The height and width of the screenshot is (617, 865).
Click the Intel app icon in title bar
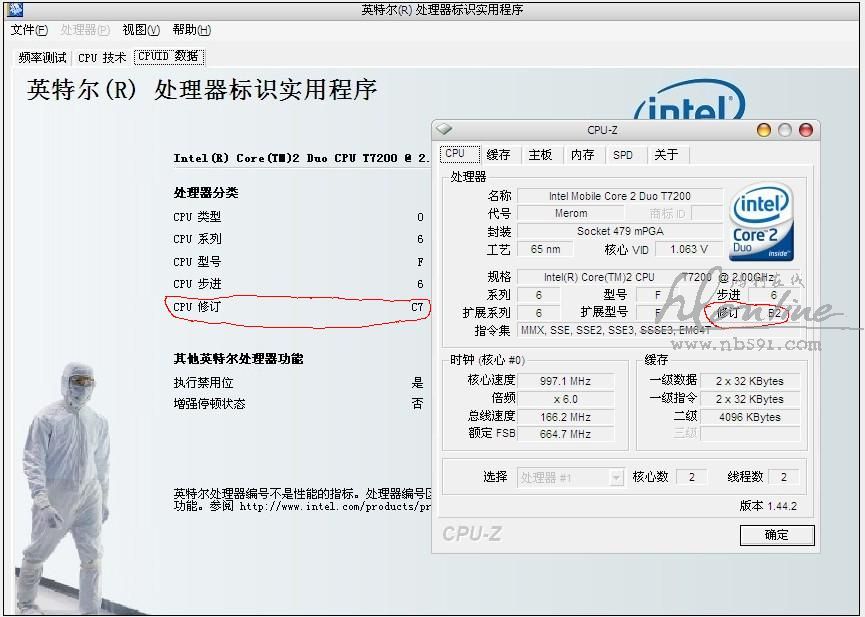pos(16,10)
